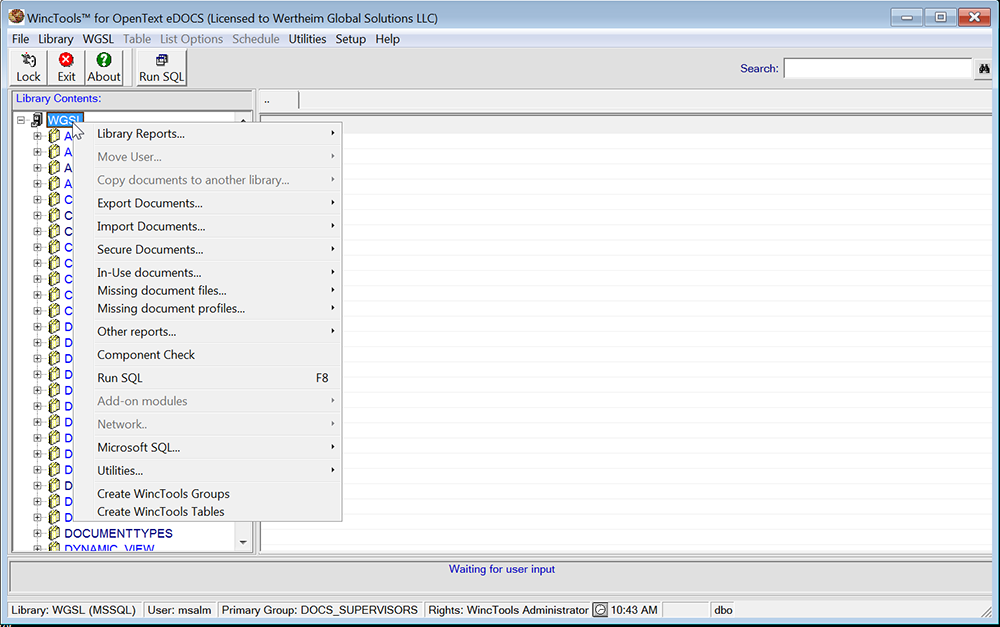This screenshot has width=1000, height=627.
Task: Open the In-Use documents... submenu
Action: 208,272
